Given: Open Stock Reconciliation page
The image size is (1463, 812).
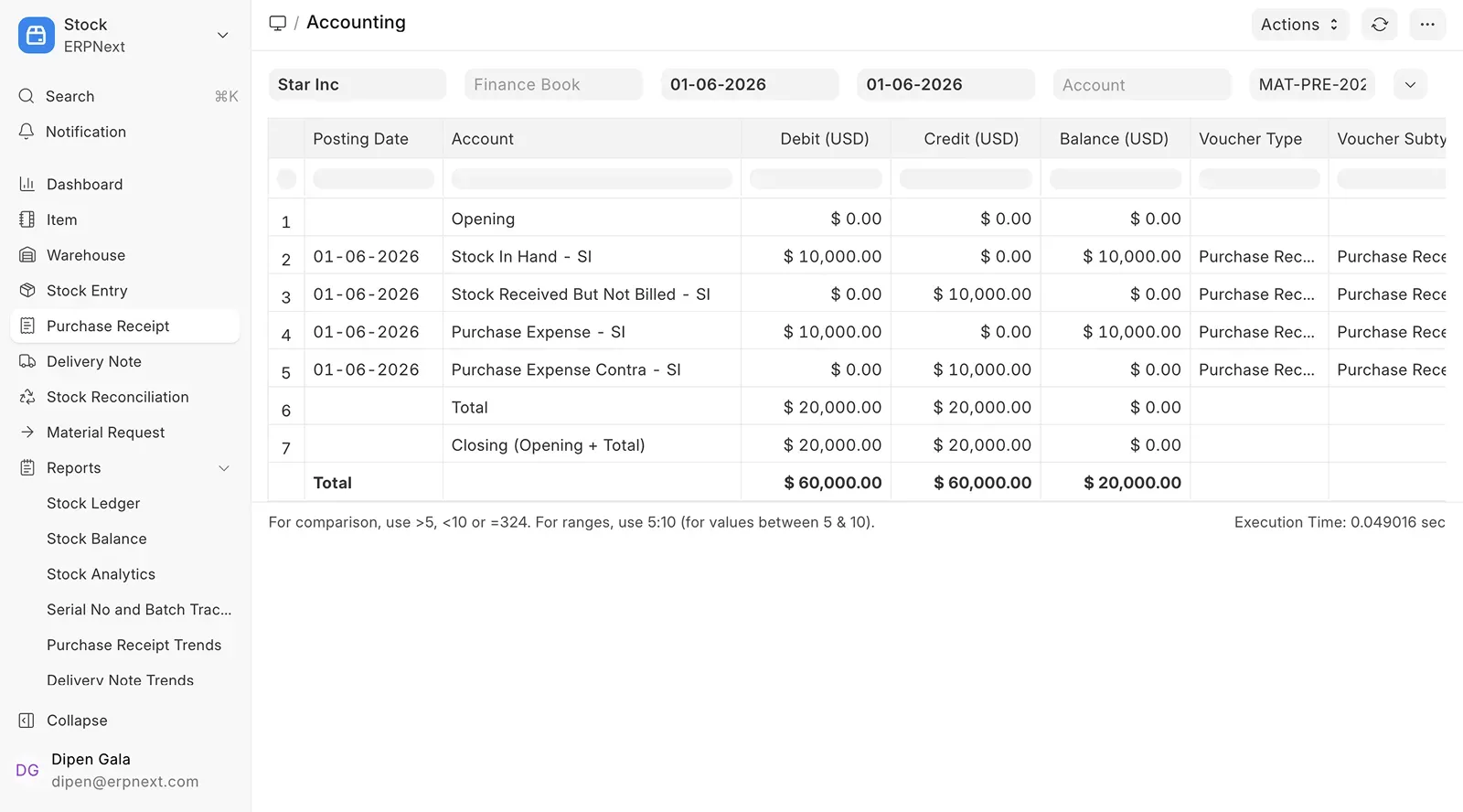Looking at the screenshot, I should [x=117, y=397].
